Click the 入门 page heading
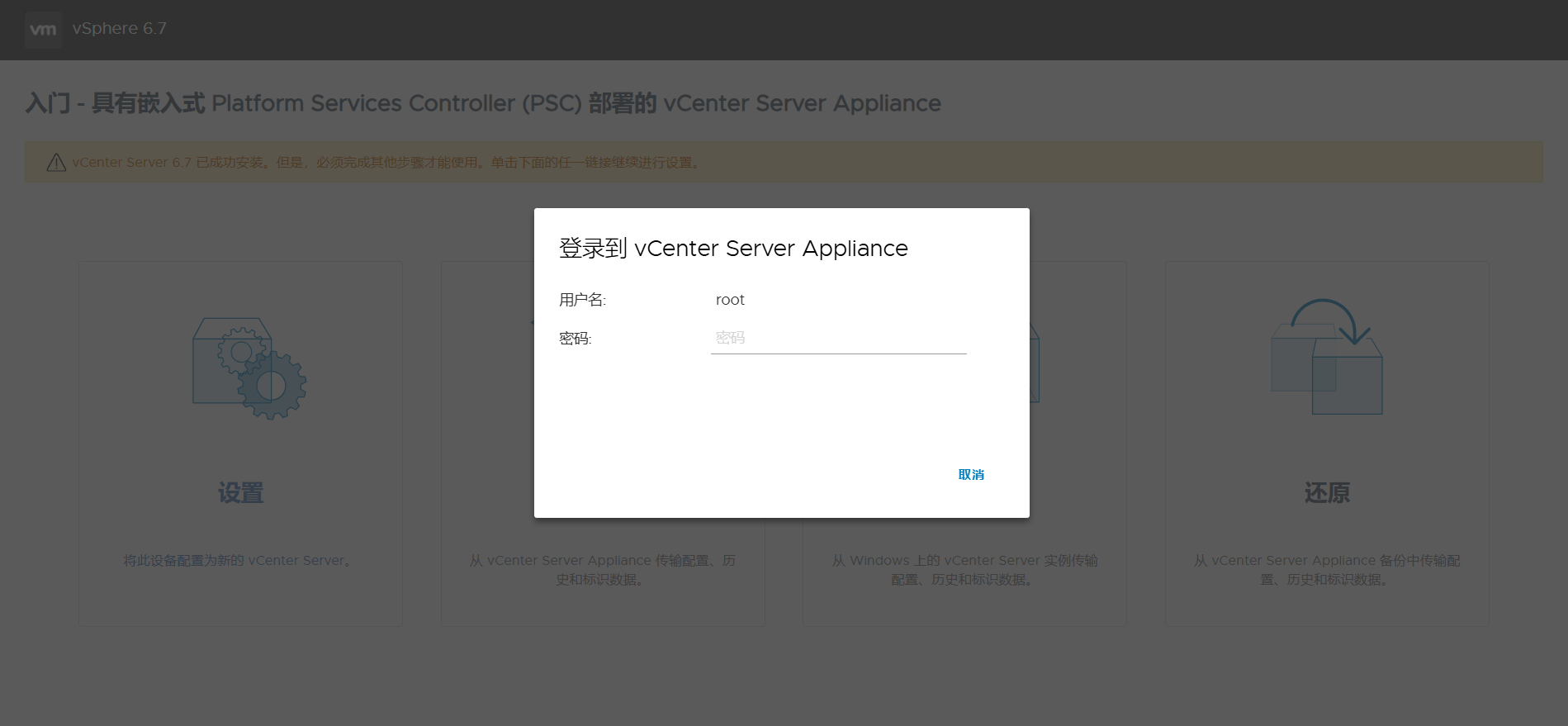1568x726 pixels. click(x=483, y=103)
